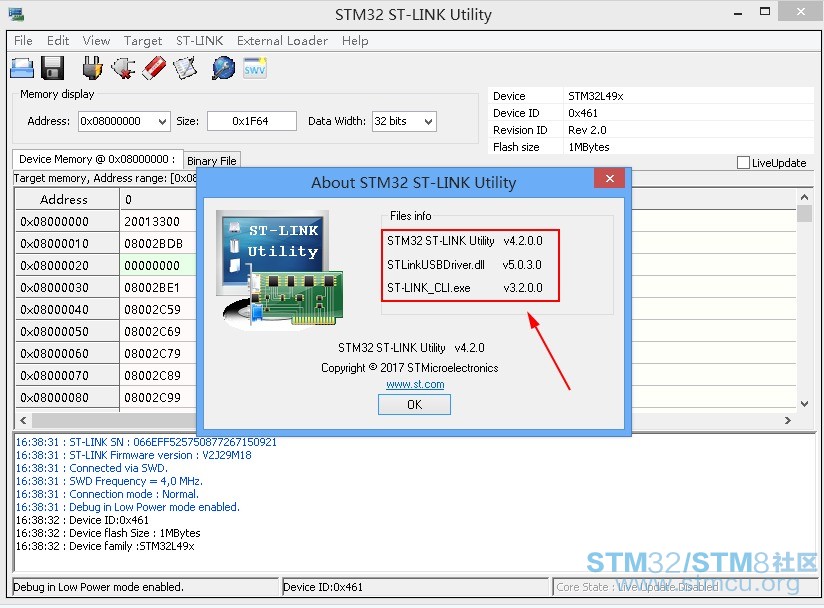Click log line Connected via SWD
Viewport: 824px width, 608px height.
pos(91,468)
